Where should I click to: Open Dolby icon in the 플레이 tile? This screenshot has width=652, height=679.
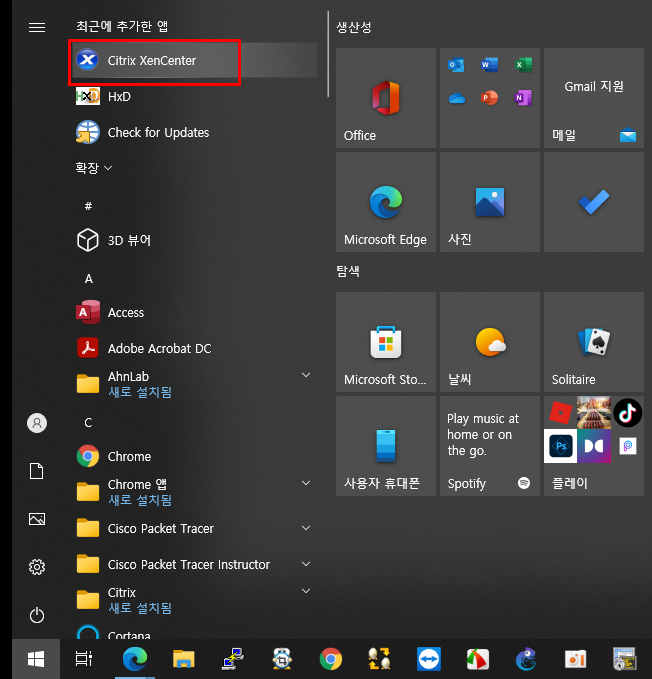[594, 446]
